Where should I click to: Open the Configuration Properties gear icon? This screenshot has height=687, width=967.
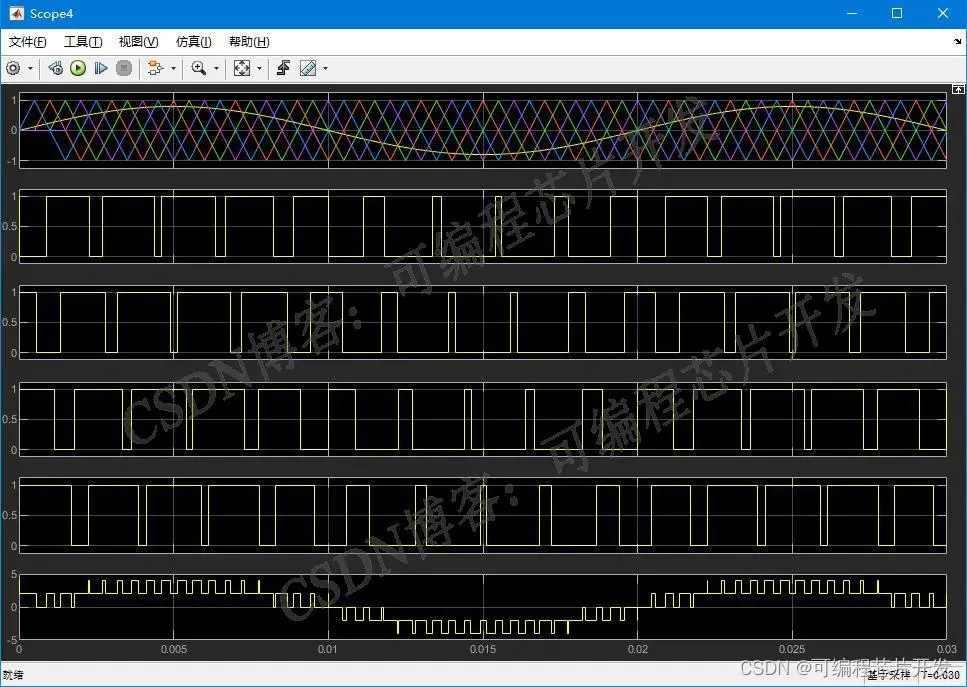[x=13, y=68]
